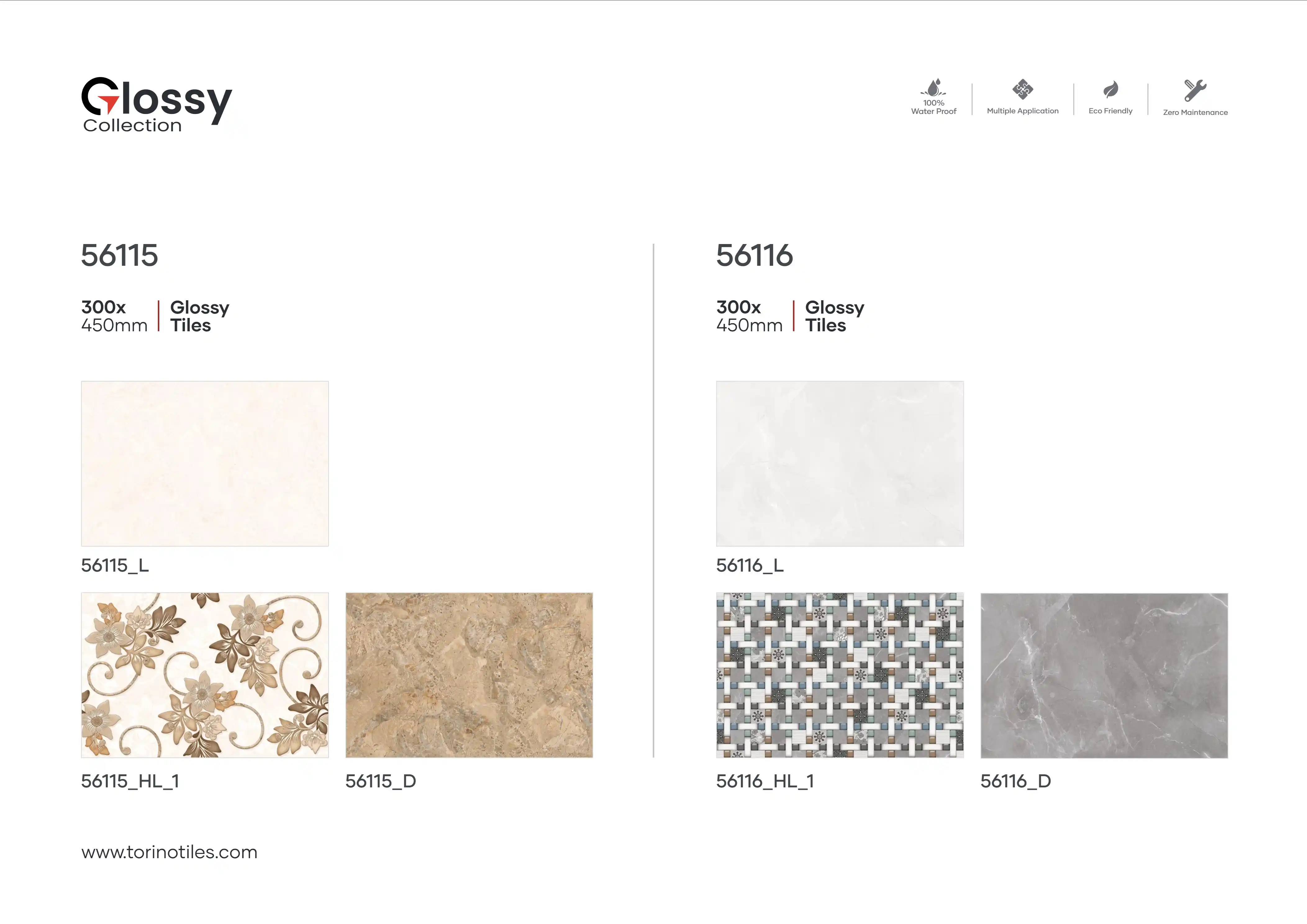
Task: Click the 56115_D caption label
Action: [380, 781]
